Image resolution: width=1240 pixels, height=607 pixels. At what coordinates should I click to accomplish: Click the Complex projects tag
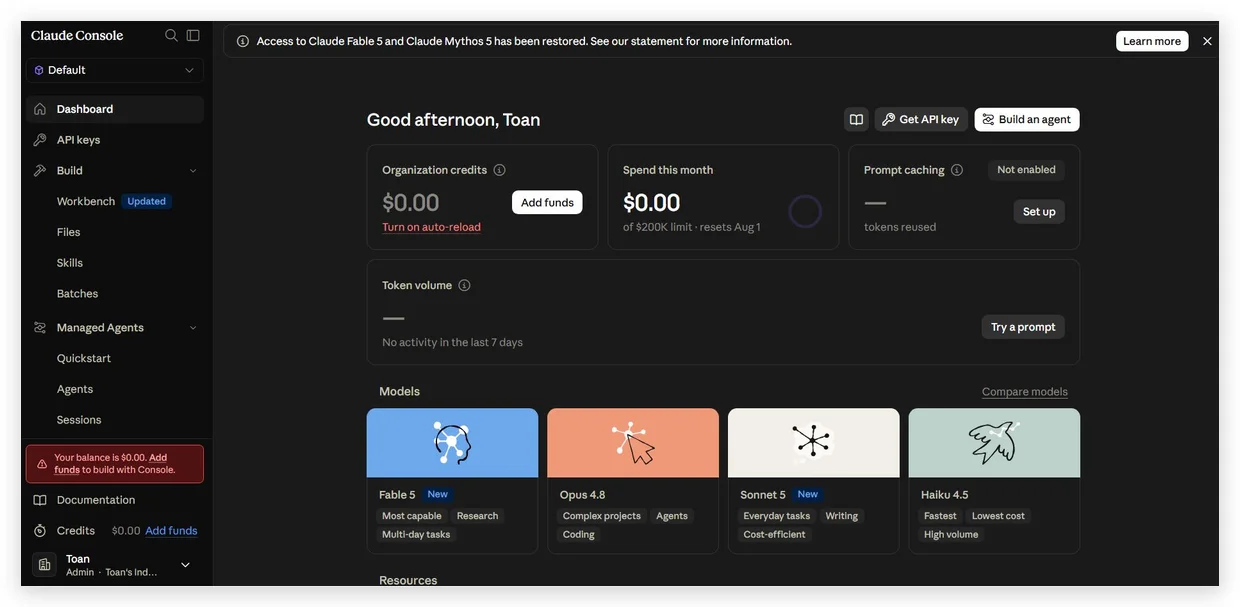coord(602,516)
